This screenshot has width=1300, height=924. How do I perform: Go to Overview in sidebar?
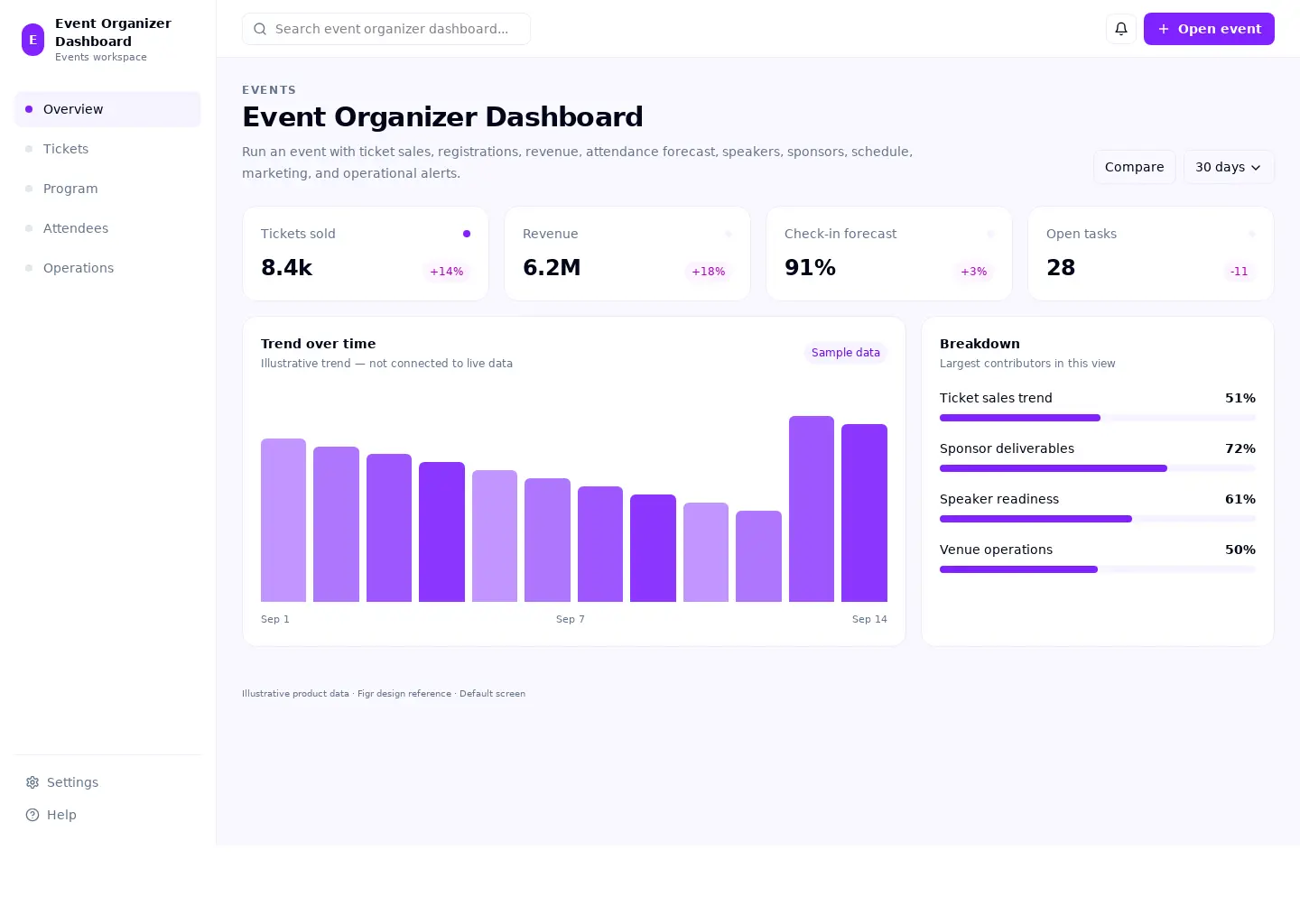pyautogui.click(x=107, y=109)
